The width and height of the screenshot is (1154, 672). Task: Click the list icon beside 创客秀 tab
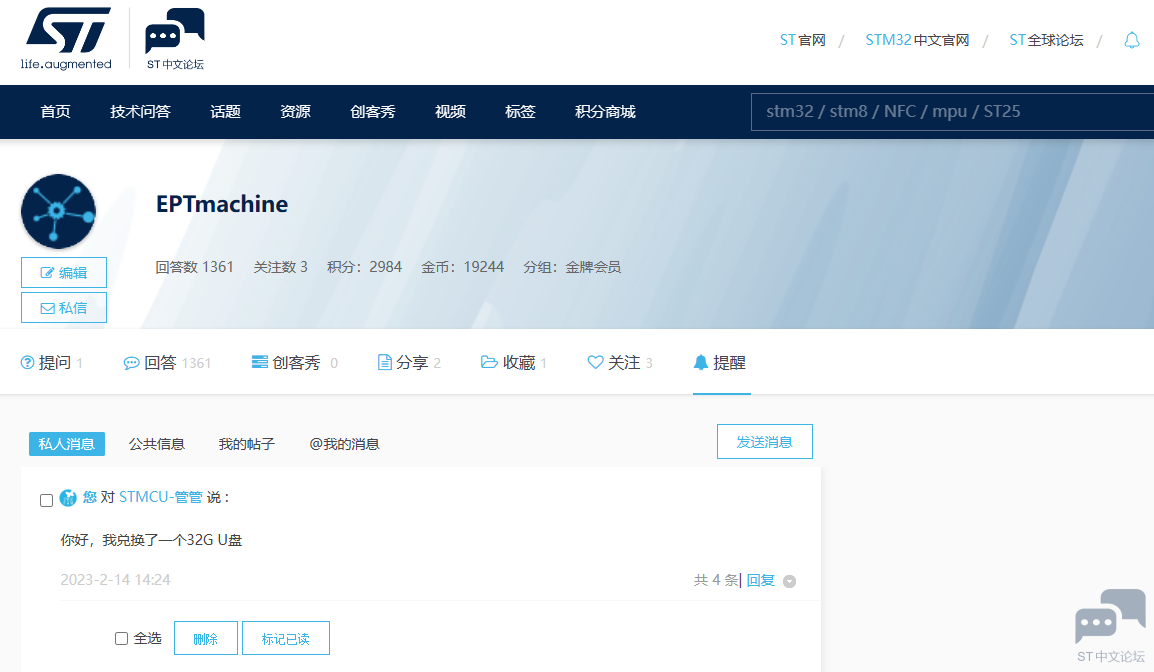coord(260,362)
